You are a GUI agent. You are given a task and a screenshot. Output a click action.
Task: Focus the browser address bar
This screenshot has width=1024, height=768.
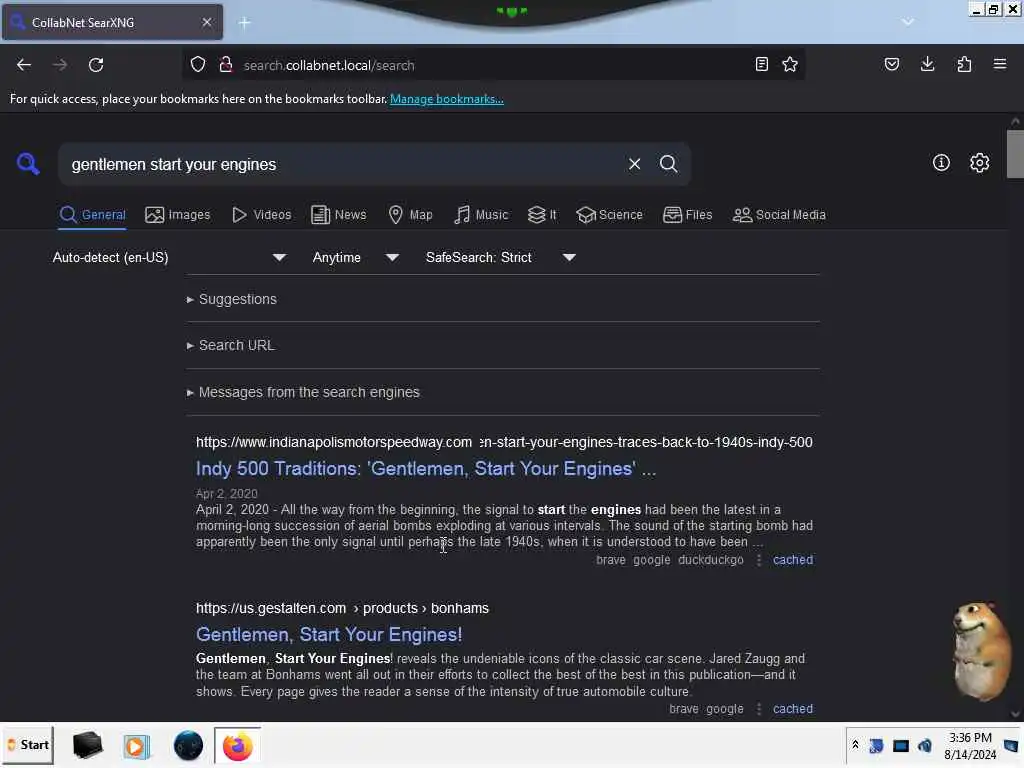493,65
